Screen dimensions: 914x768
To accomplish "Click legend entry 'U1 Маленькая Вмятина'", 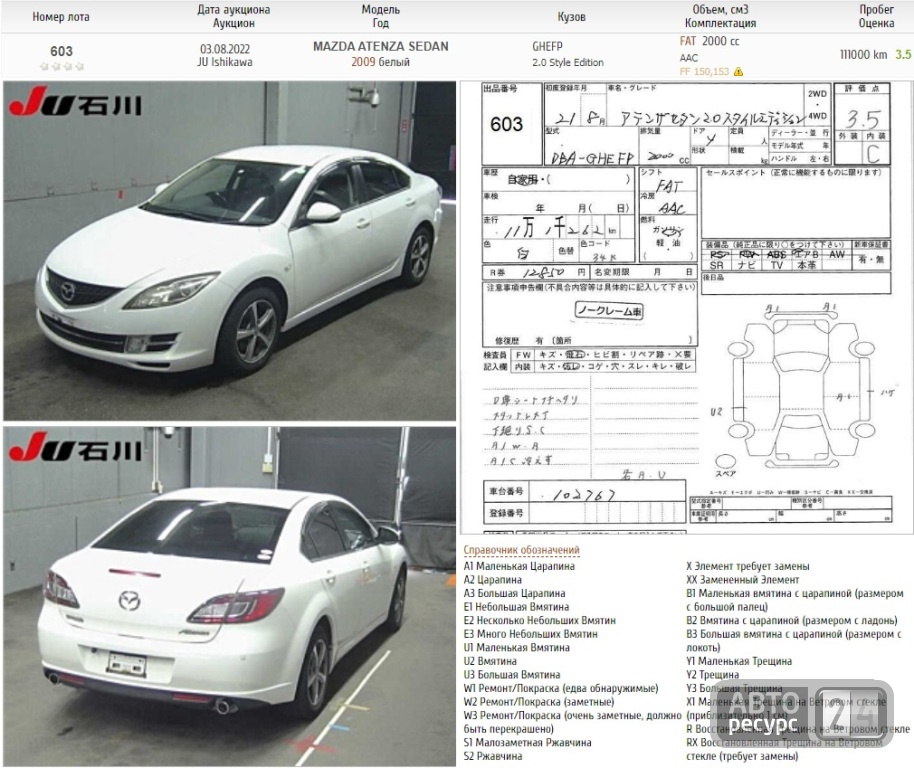I will 516,647.
